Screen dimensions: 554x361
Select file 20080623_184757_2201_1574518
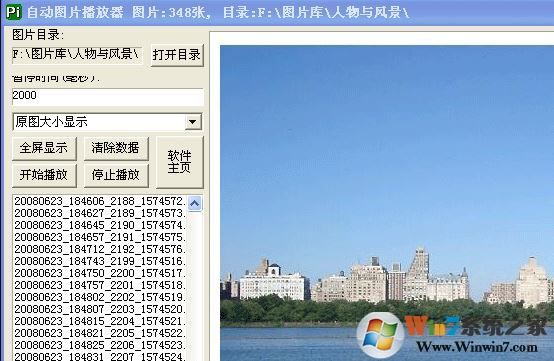pyautogui.click(x=100, y=285)
